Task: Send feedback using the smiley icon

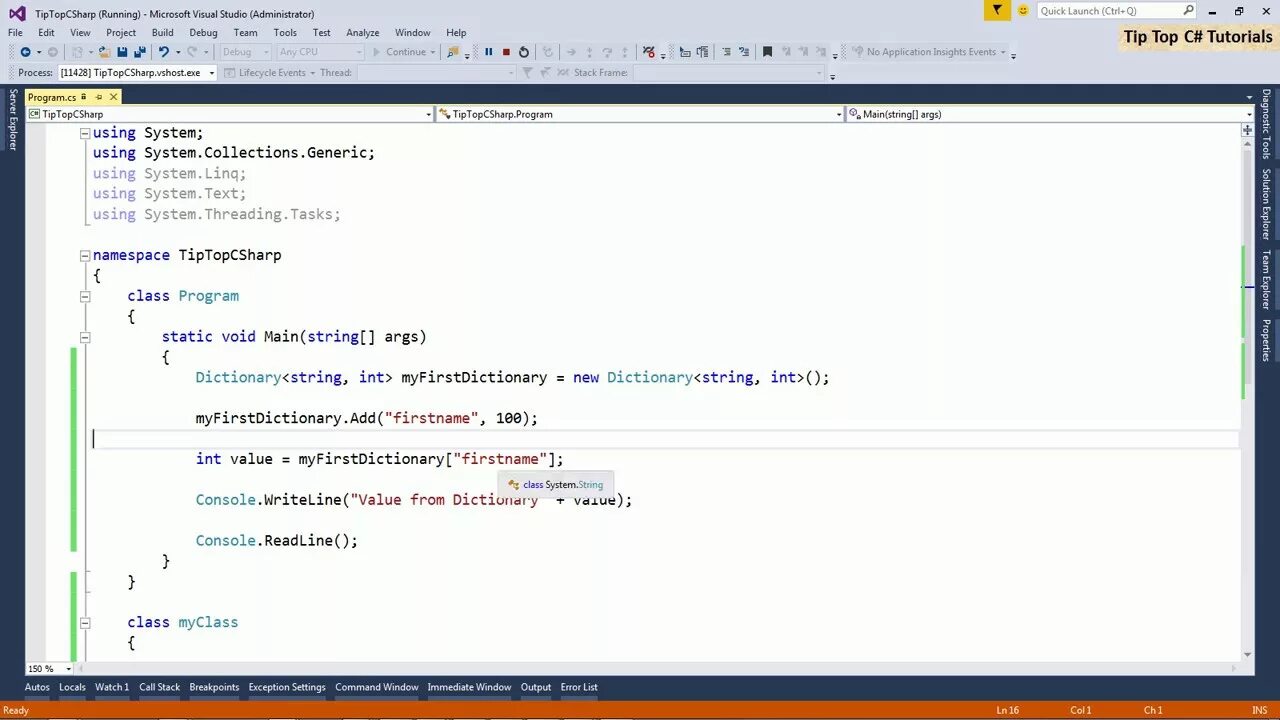Action: (x=1023, y=10)
